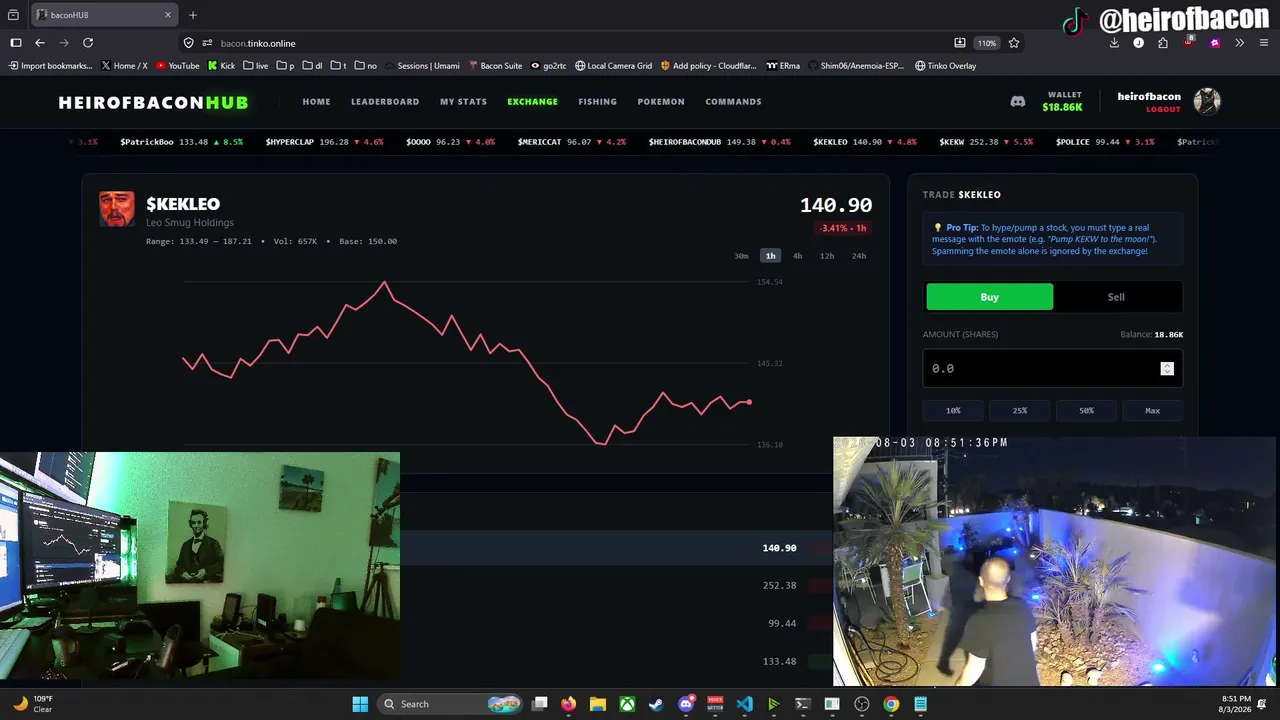Image resolution: width=1280 pixels, height=720 pixels.
Task: Open Steam from the taskbar
Action: [x=656, y=704]
